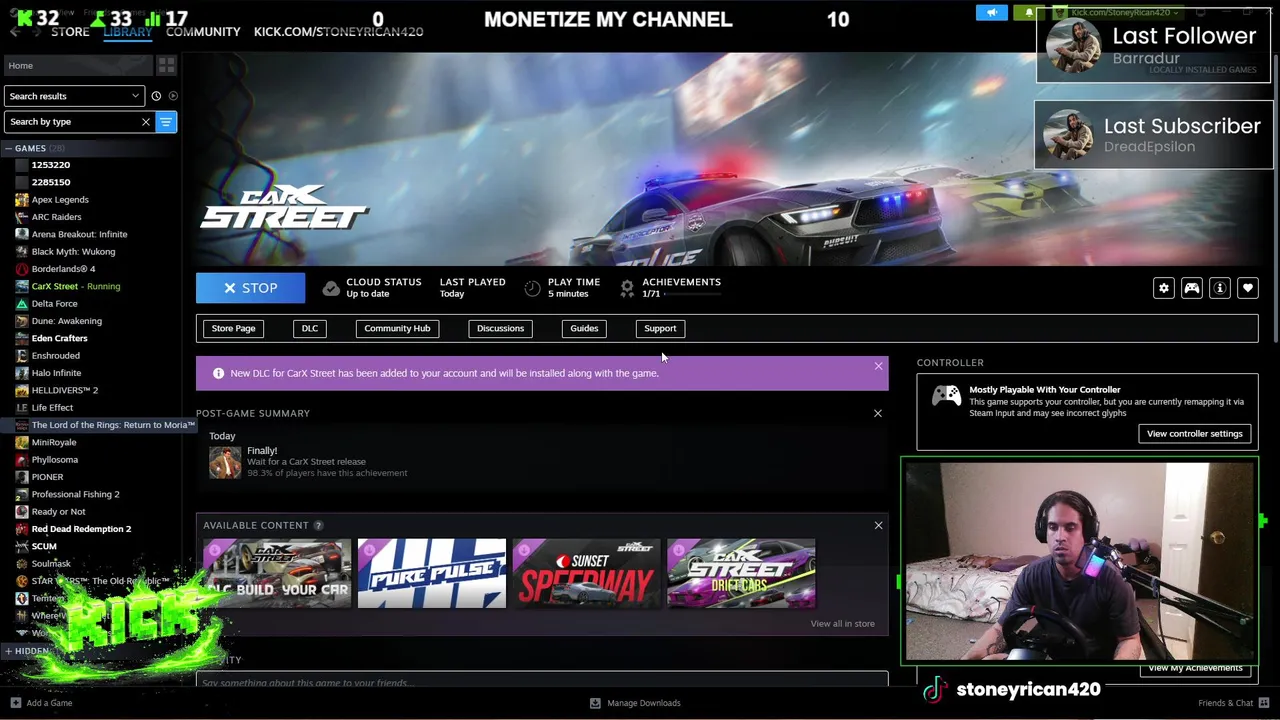Stop the running CarX Street game
1280x720 pixels.
click(250, 288)
